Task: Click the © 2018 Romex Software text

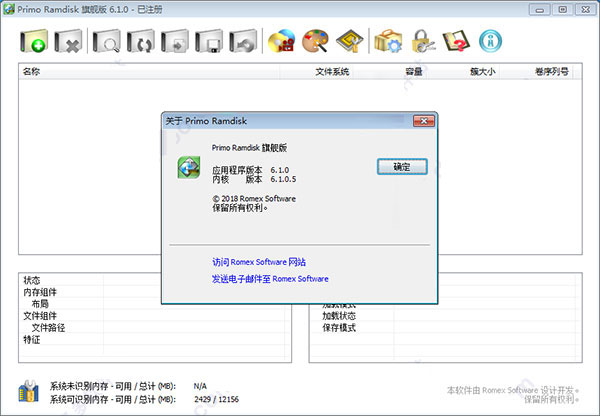Action: (254, 199)
